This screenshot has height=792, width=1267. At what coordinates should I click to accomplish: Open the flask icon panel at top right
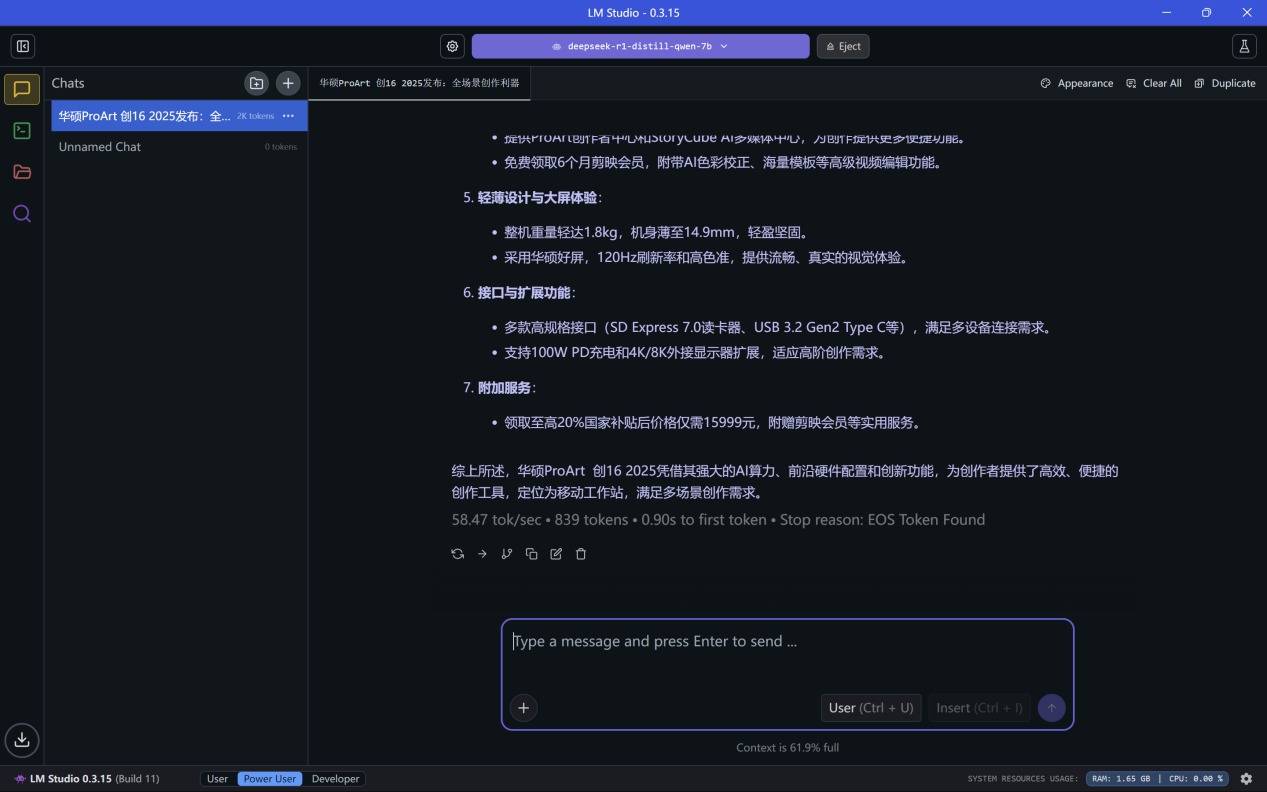[x=1244, y=46]
